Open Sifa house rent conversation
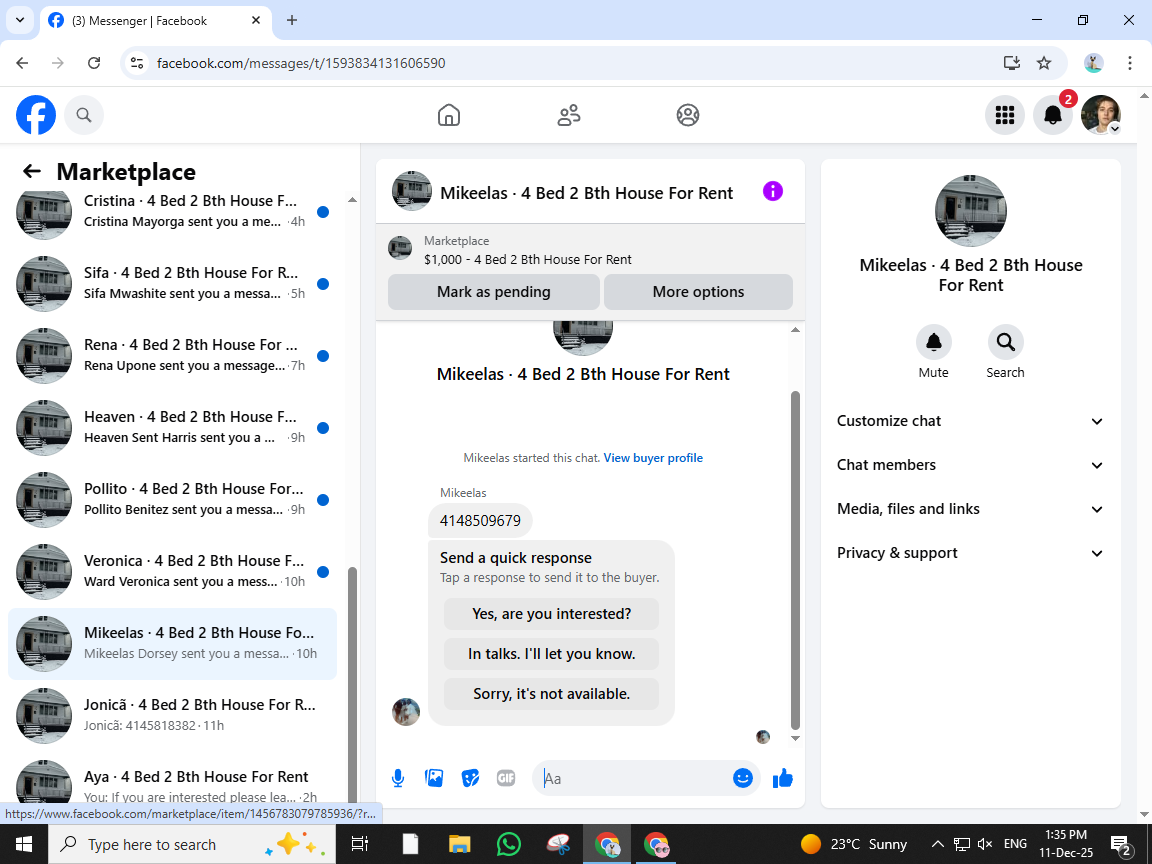 tap(172, 284)
